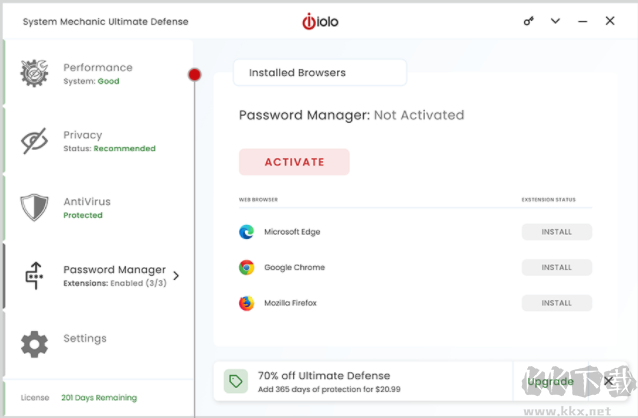Install the Google Chrome extension
Screen dimensions: 638x418
click(x=556, y=267)
